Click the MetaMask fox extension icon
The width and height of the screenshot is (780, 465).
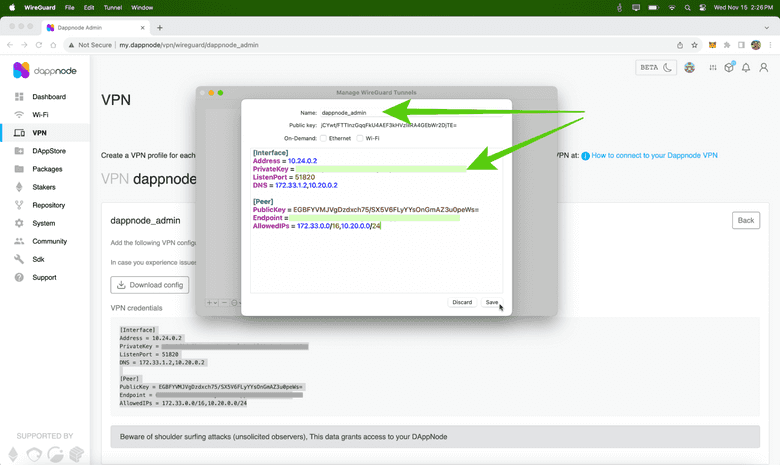[712, 45]
